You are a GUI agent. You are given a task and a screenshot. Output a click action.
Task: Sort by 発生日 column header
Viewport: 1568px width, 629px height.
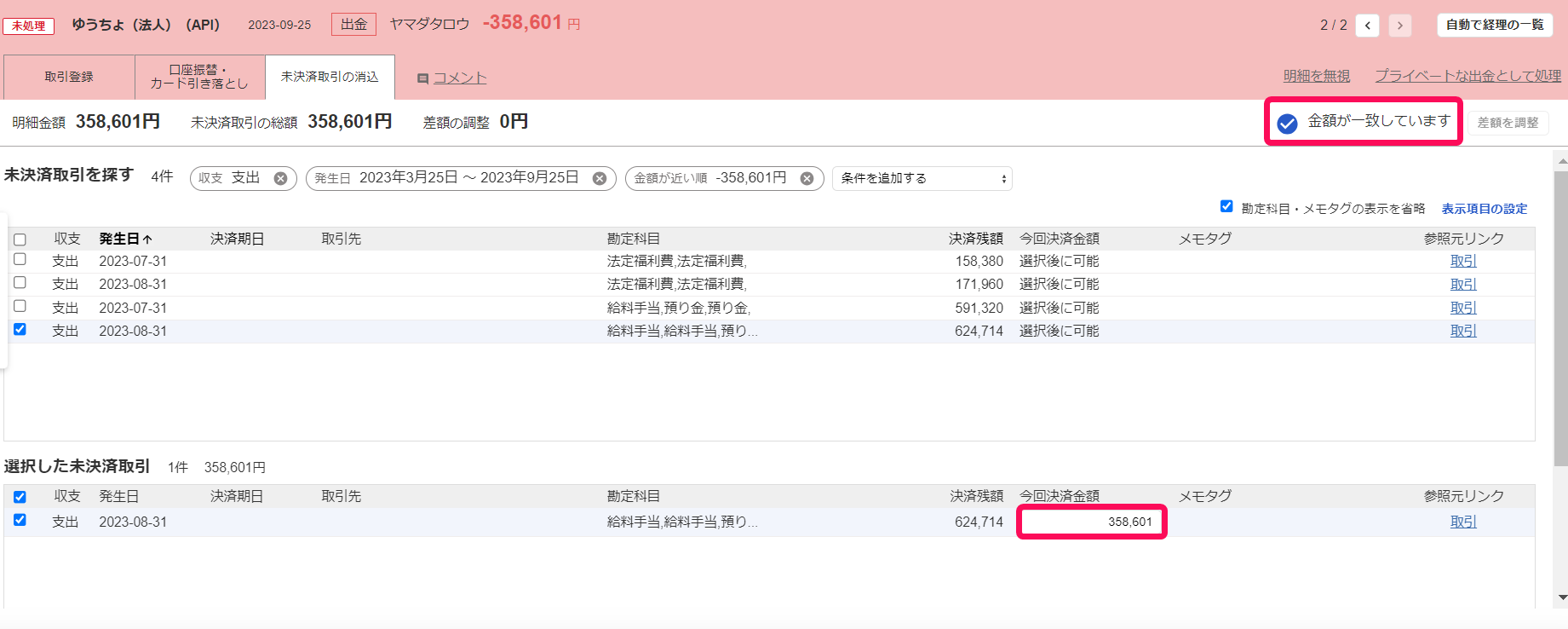125,239
